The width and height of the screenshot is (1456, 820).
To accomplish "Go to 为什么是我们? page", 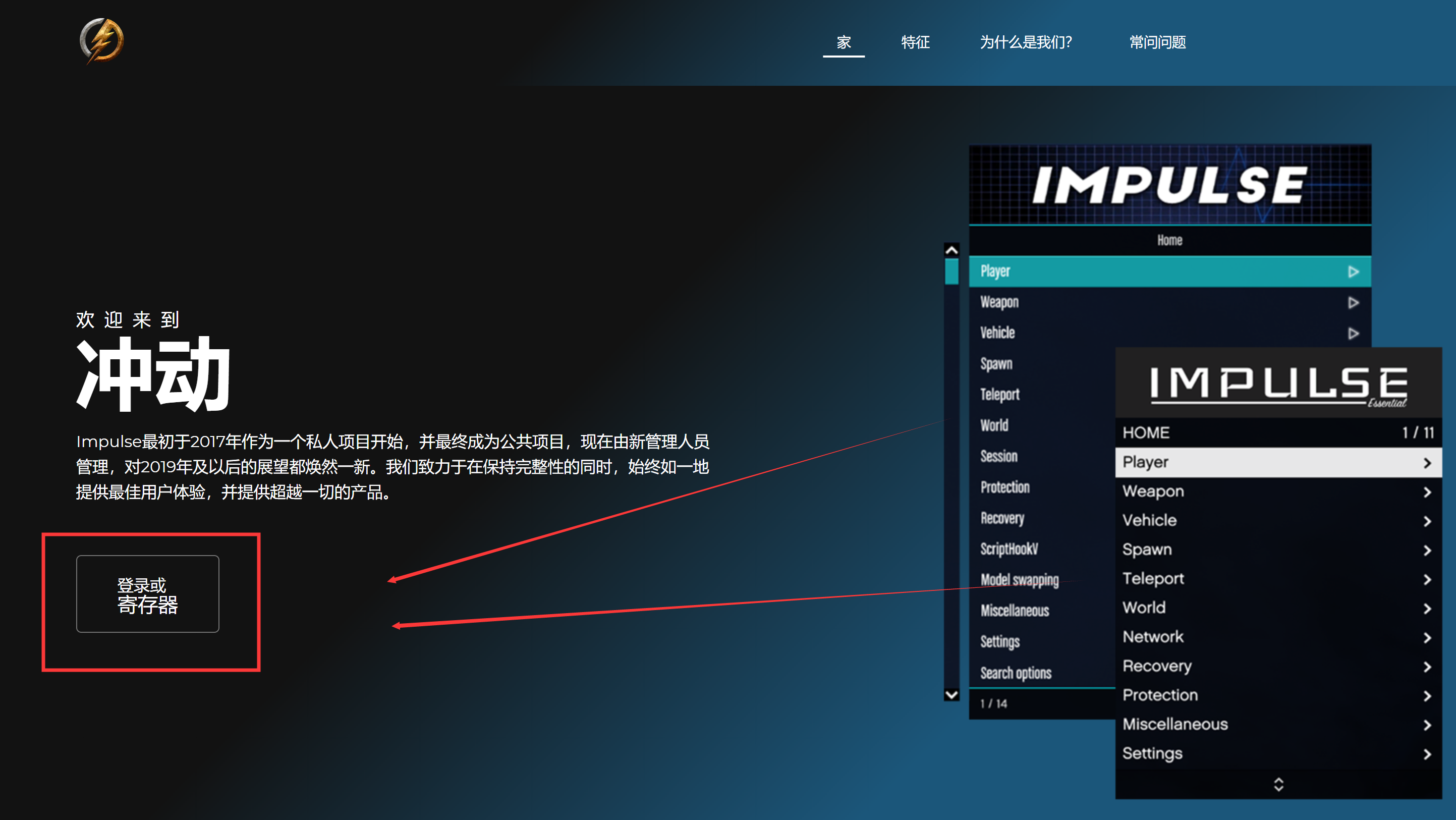I will point(1026,42).
